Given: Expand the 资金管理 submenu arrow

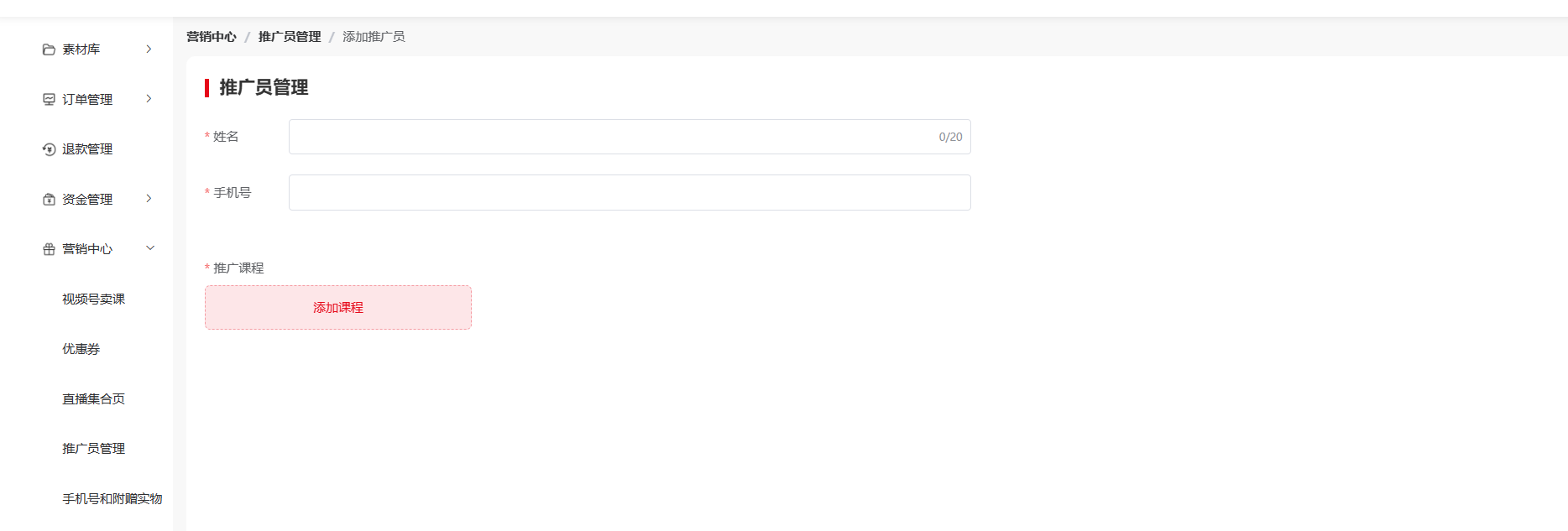Looking at the screenshot, I should pos(149,198).
